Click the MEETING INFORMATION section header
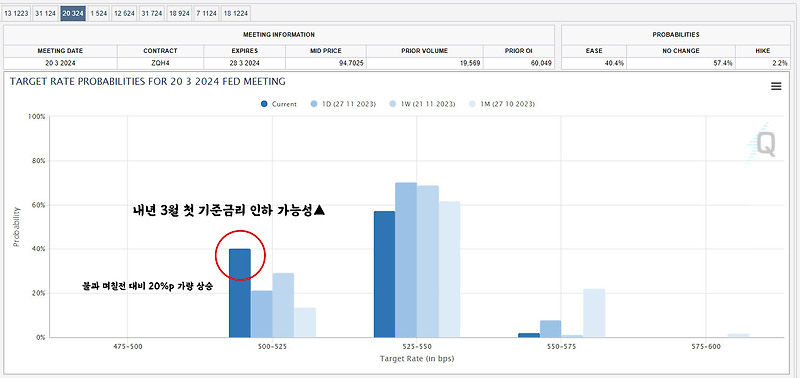This screenshot has height=378, width=800. (x=279, y=35)
